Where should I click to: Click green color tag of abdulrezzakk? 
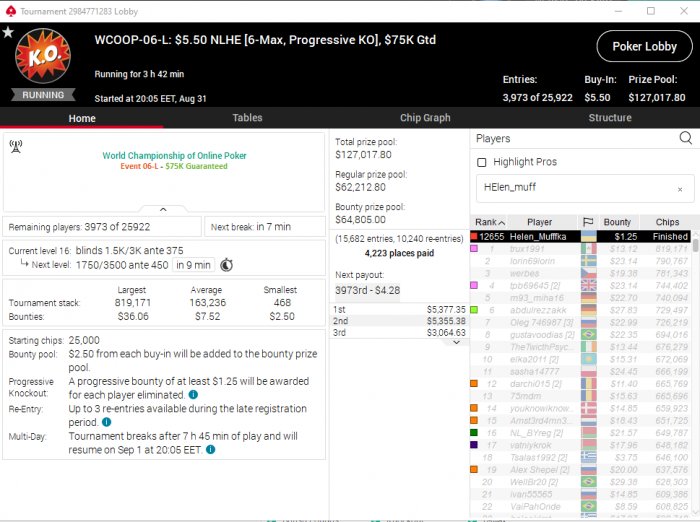(x=474, y=310)
